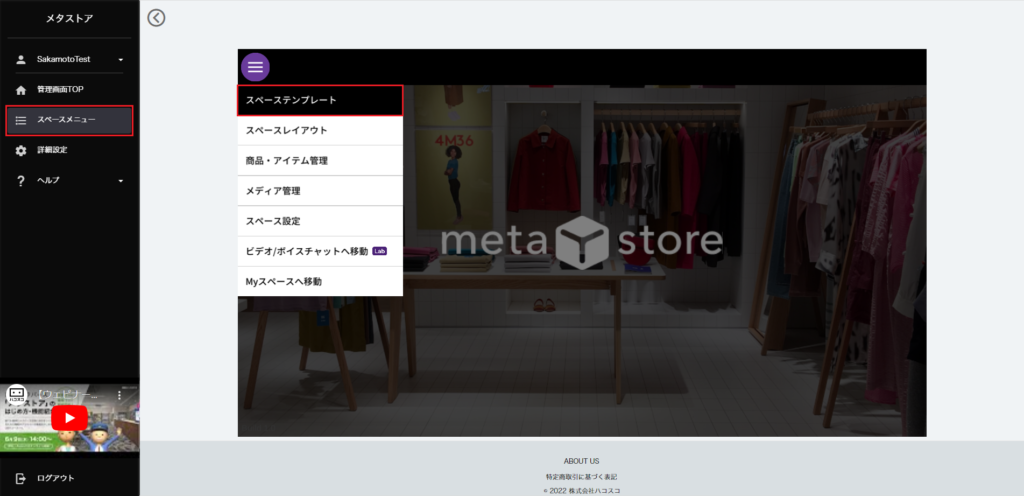
Task: Click the purple hamburger menu button
Action: (x=255, y=67)
